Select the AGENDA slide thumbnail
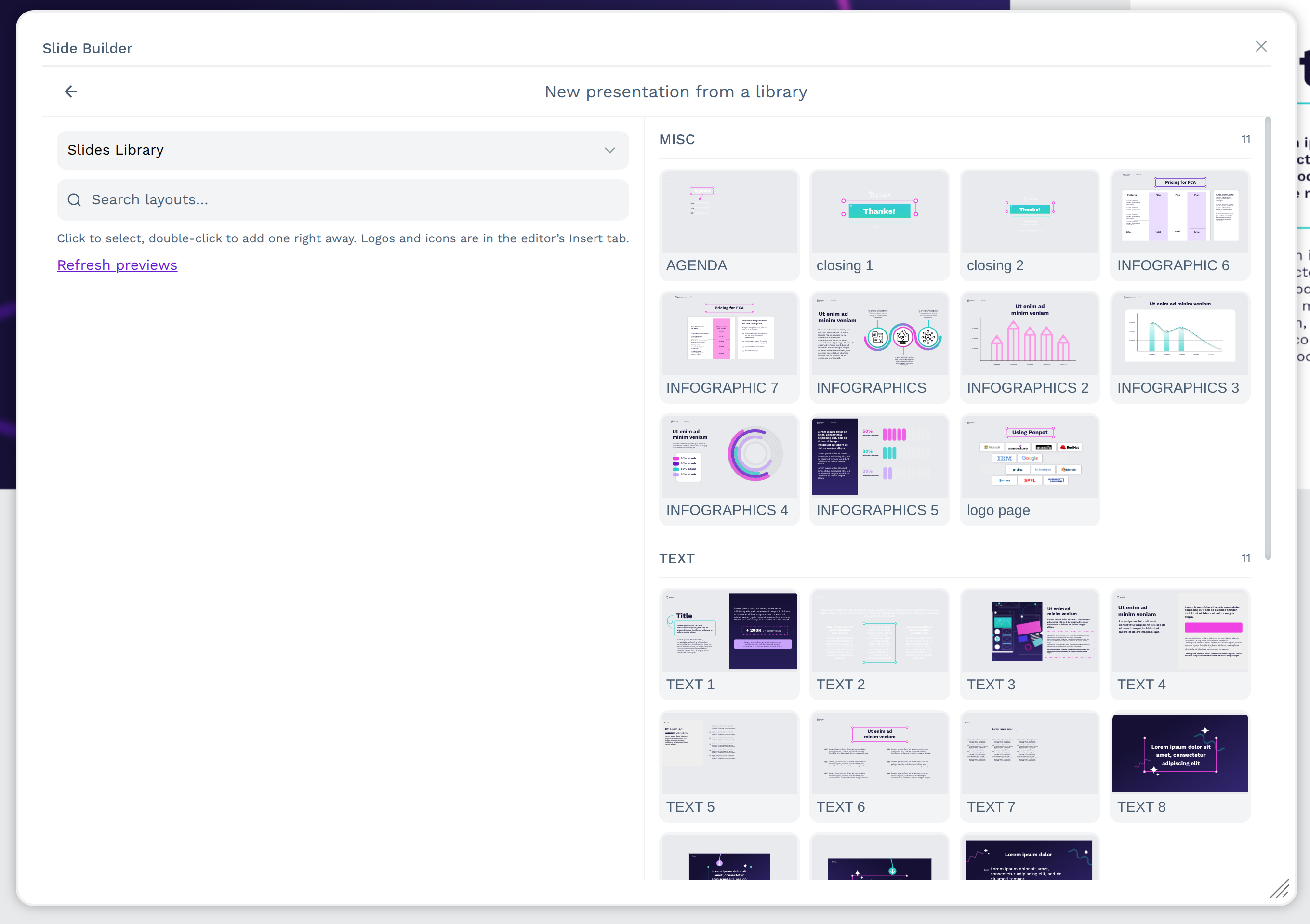 [x=729, y=224]
